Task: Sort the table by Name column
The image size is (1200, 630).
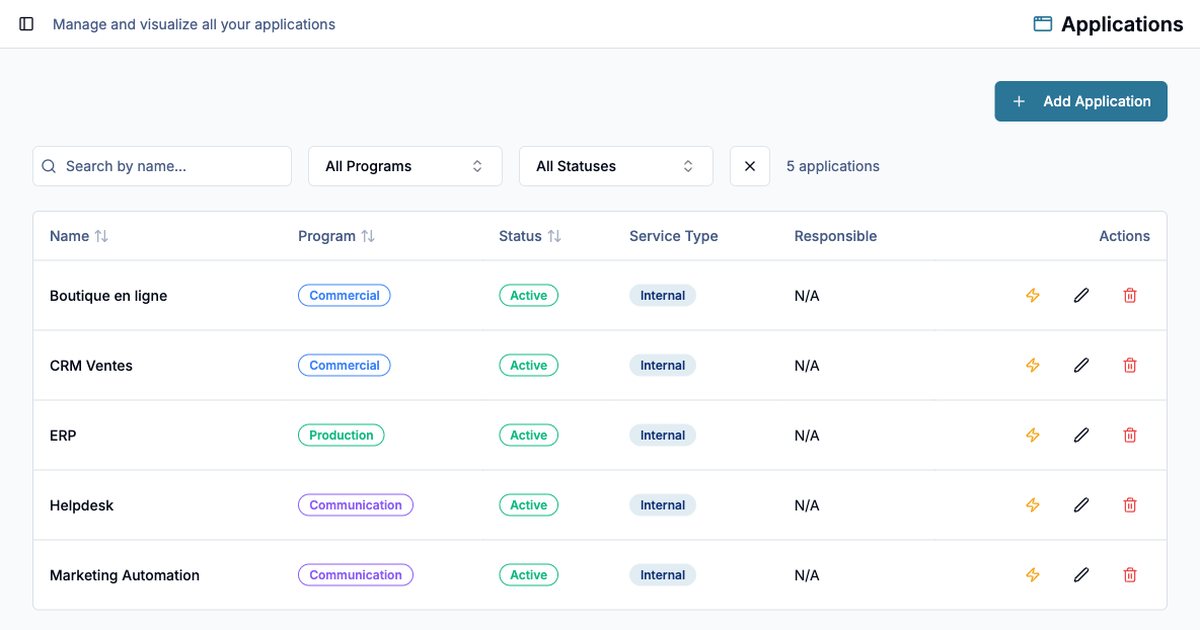Action: click(79, 236)
